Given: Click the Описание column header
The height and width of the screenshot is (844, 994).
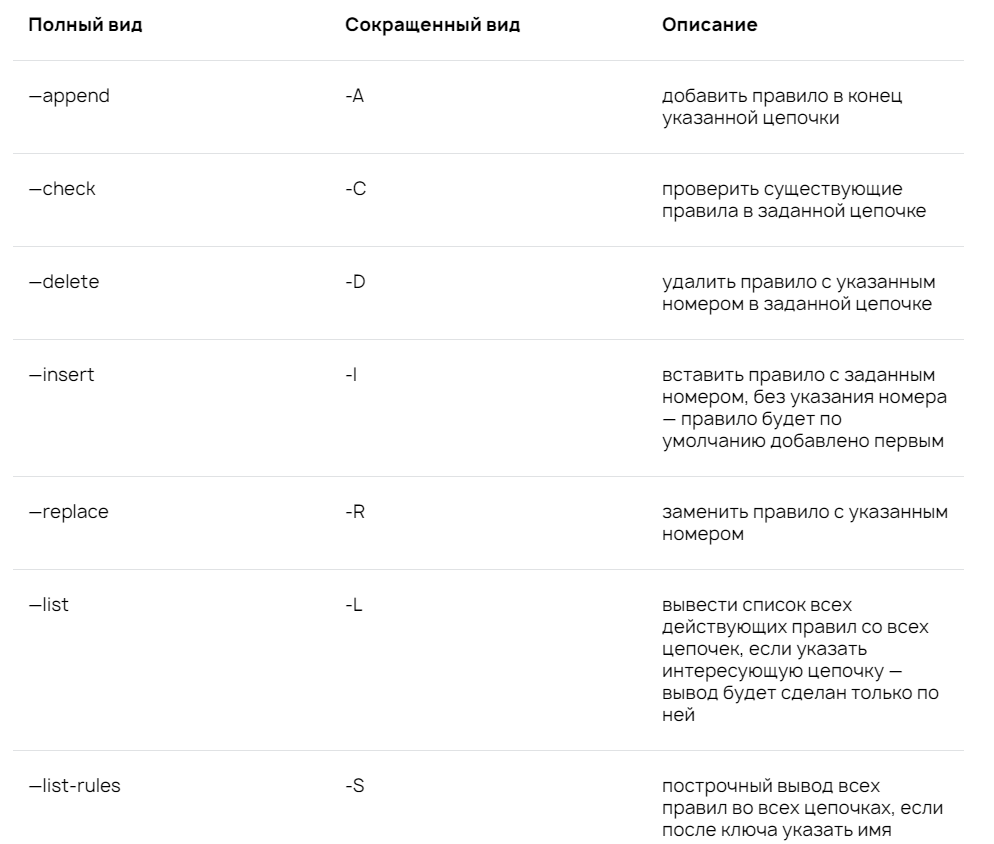Looking at the screenshot, I should click(x=709, y=25).
